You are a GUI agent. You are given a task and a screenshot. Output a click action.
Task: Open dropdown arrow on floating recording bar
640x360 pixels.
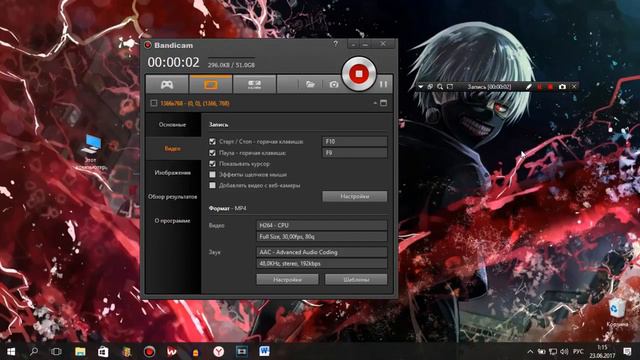pyautogui.click(x=421, y=87)
